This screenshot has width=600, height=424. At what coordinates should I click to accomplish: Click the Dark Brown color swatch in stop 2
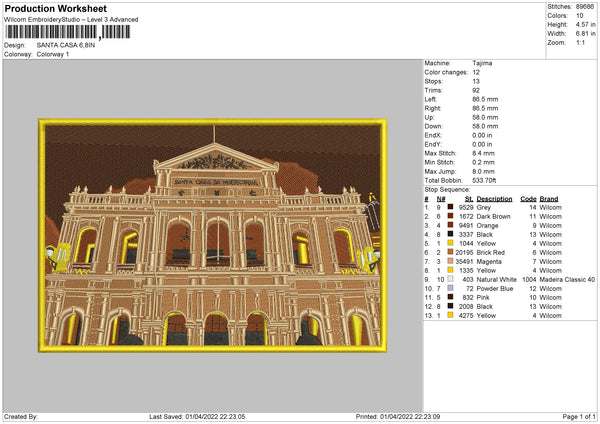(450, 216)
